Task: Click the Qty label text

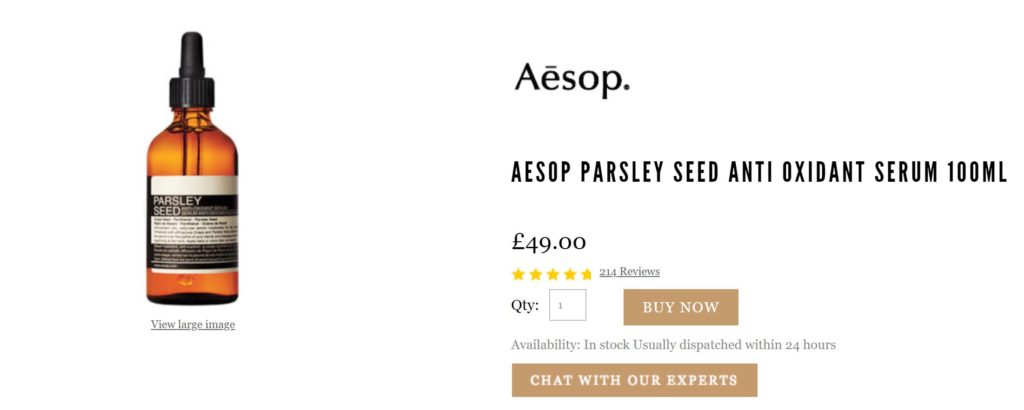Action: coord(525,306)
